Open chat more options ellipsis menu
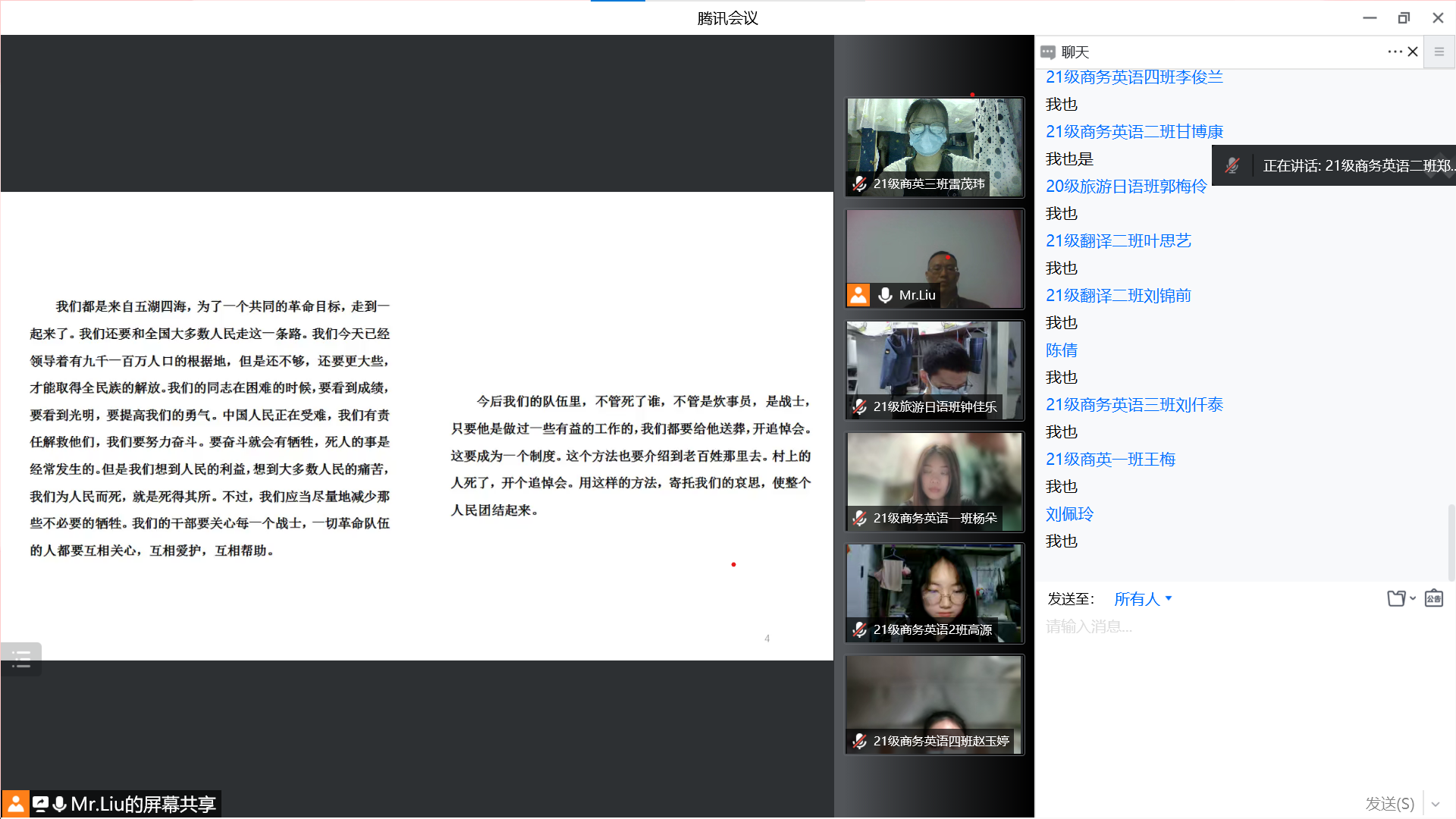The width and height of the screenshot is (1456, 819). [1394, 52]
